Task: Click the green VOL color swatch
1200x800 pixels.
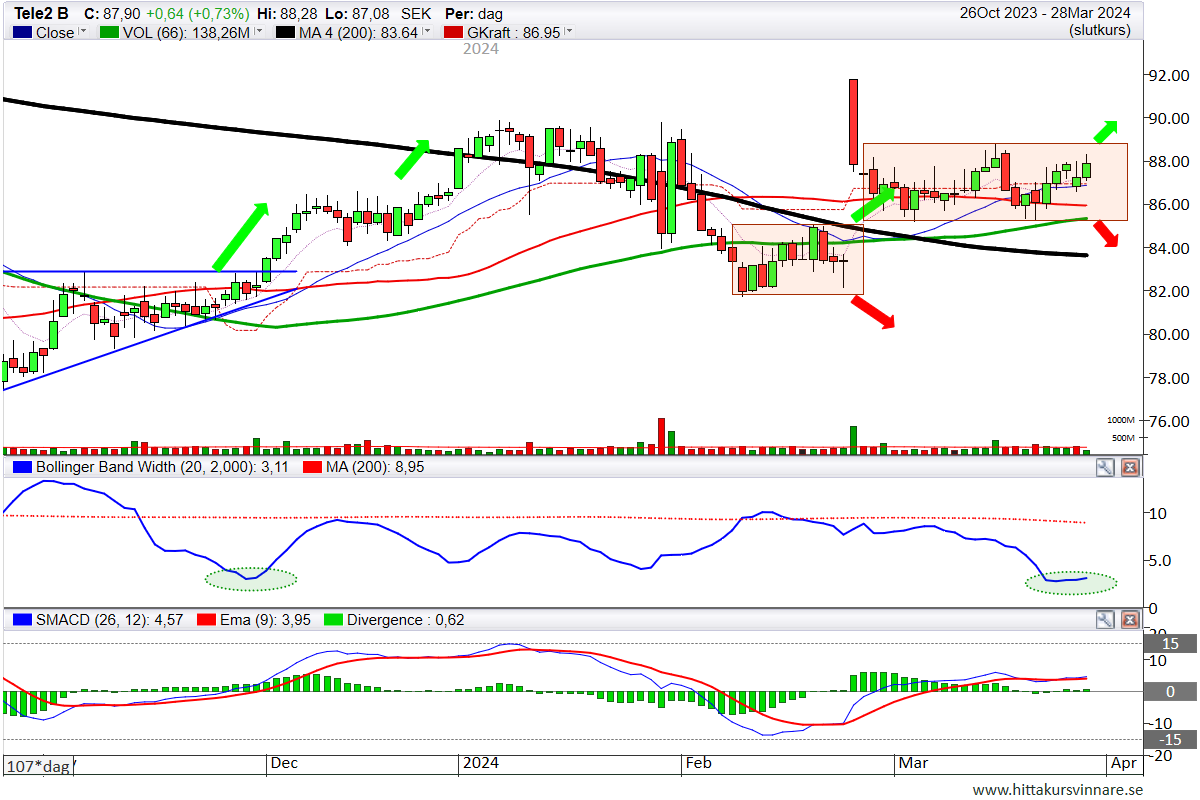Action: click(108, 32)
